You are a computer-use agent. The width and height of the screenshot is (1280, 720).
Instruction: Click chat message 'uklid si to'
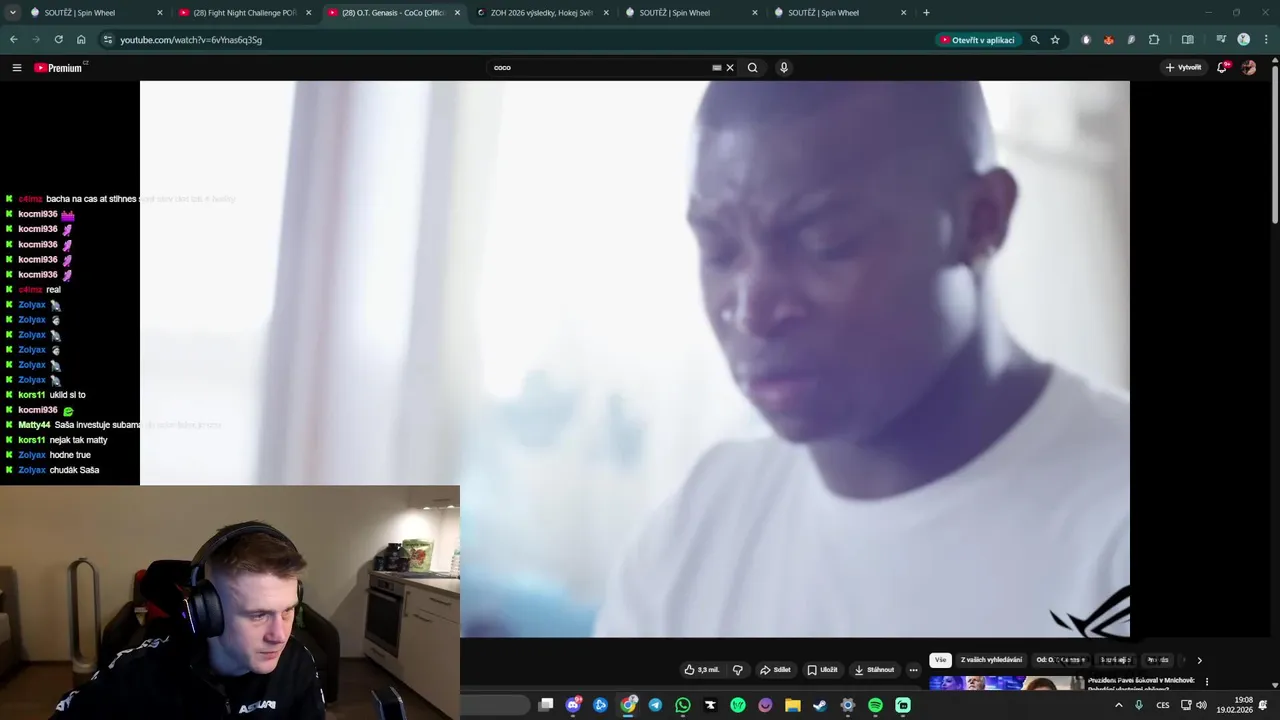tap(67, 395)
